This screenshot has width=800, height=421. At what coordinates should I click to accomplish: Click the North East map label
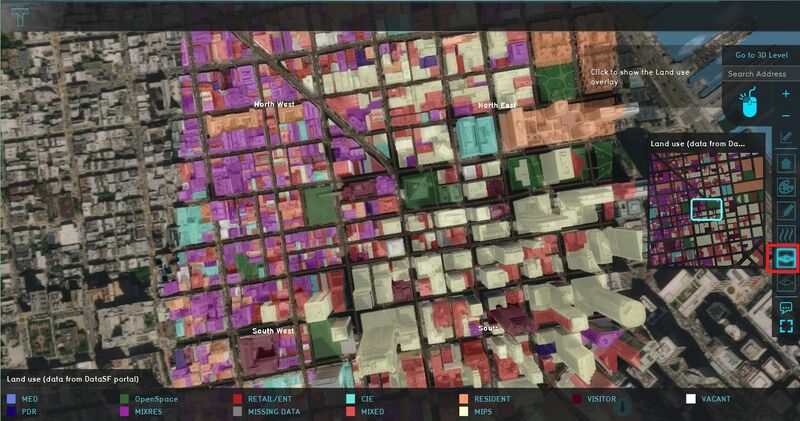tap(497, 105)
